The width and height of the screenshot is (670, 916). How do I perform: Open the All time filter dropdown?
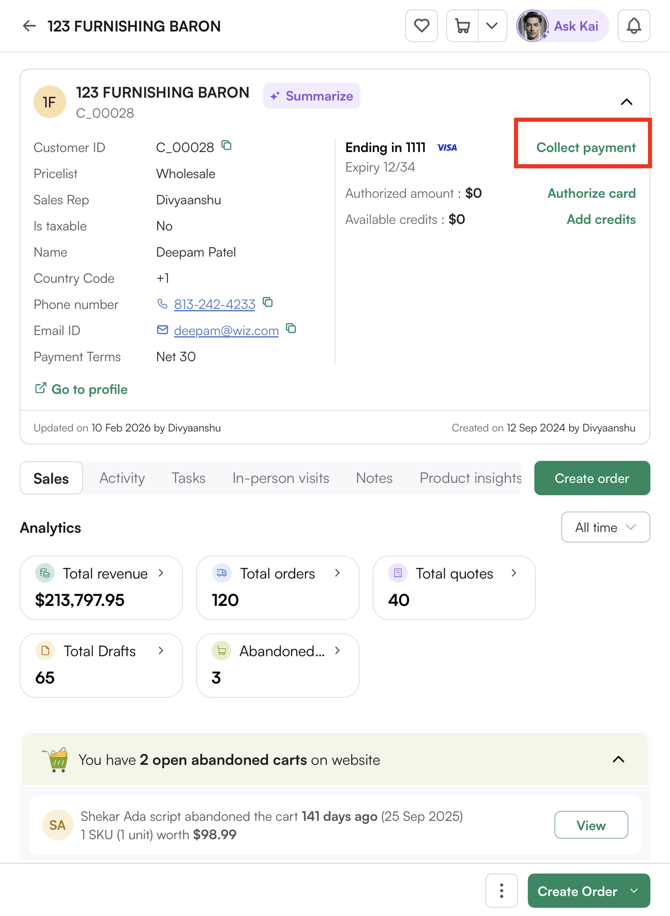click(605, 527)
